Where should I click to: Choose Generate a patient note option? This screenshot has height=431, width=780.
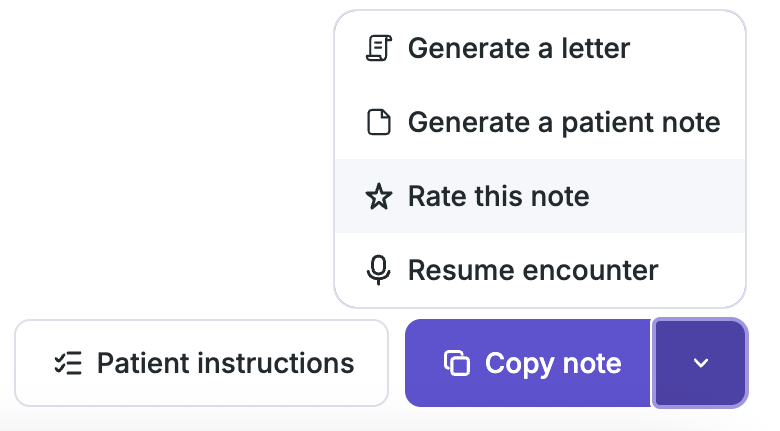(x=540, y=122)
